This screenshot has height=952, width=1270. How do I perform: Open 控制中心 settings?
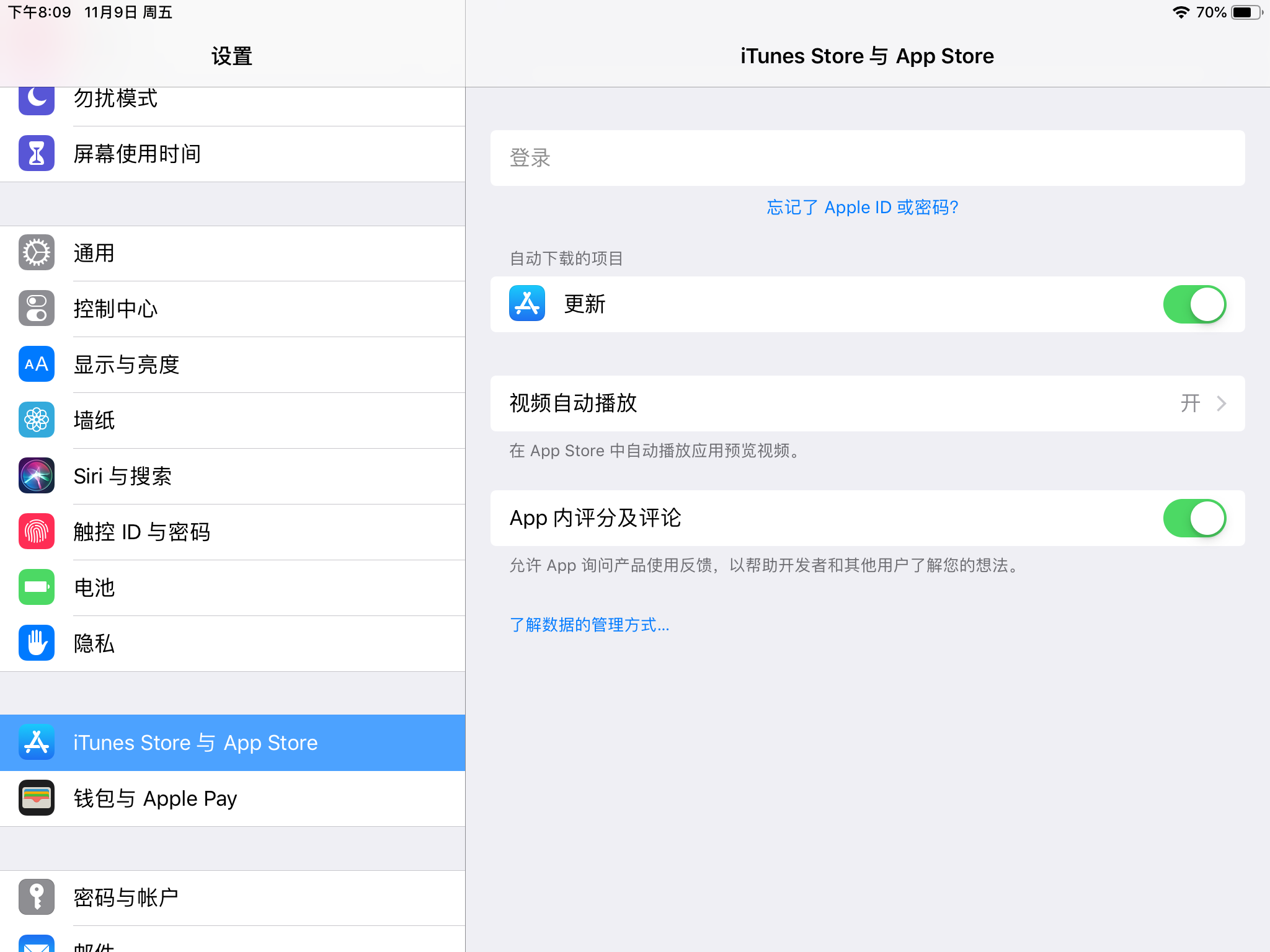tap(233, 309)
